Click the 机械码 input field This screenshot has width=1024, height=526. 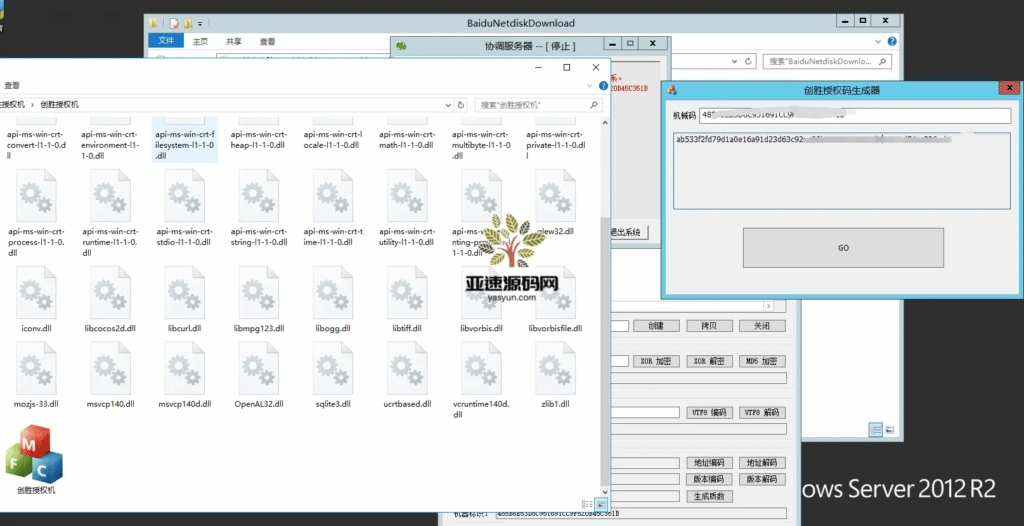855,115
